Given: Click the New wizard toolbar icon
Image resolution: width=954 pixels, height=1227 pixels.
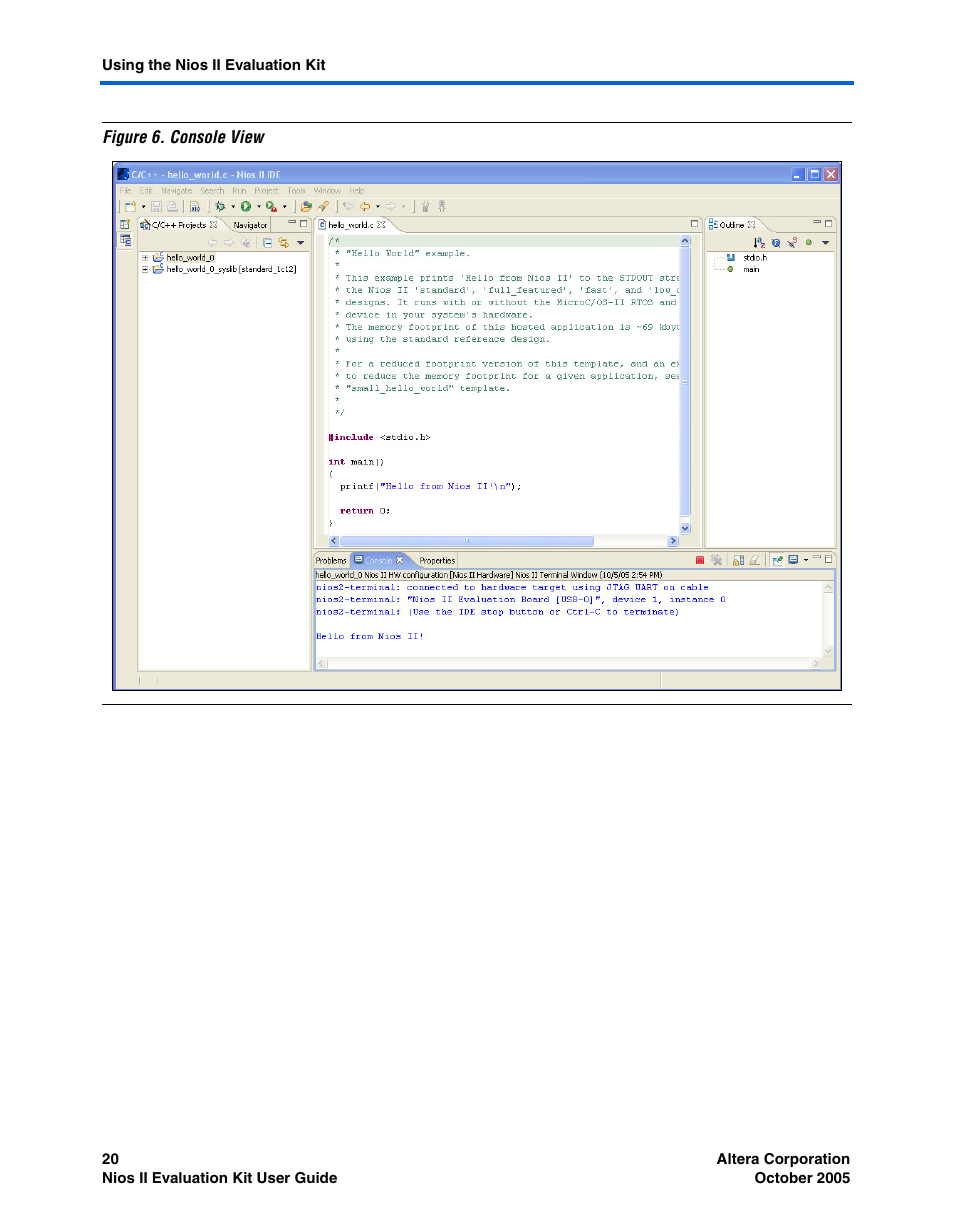Looking at the screenshot, I should pyautogui.click(x=130, y=207).
